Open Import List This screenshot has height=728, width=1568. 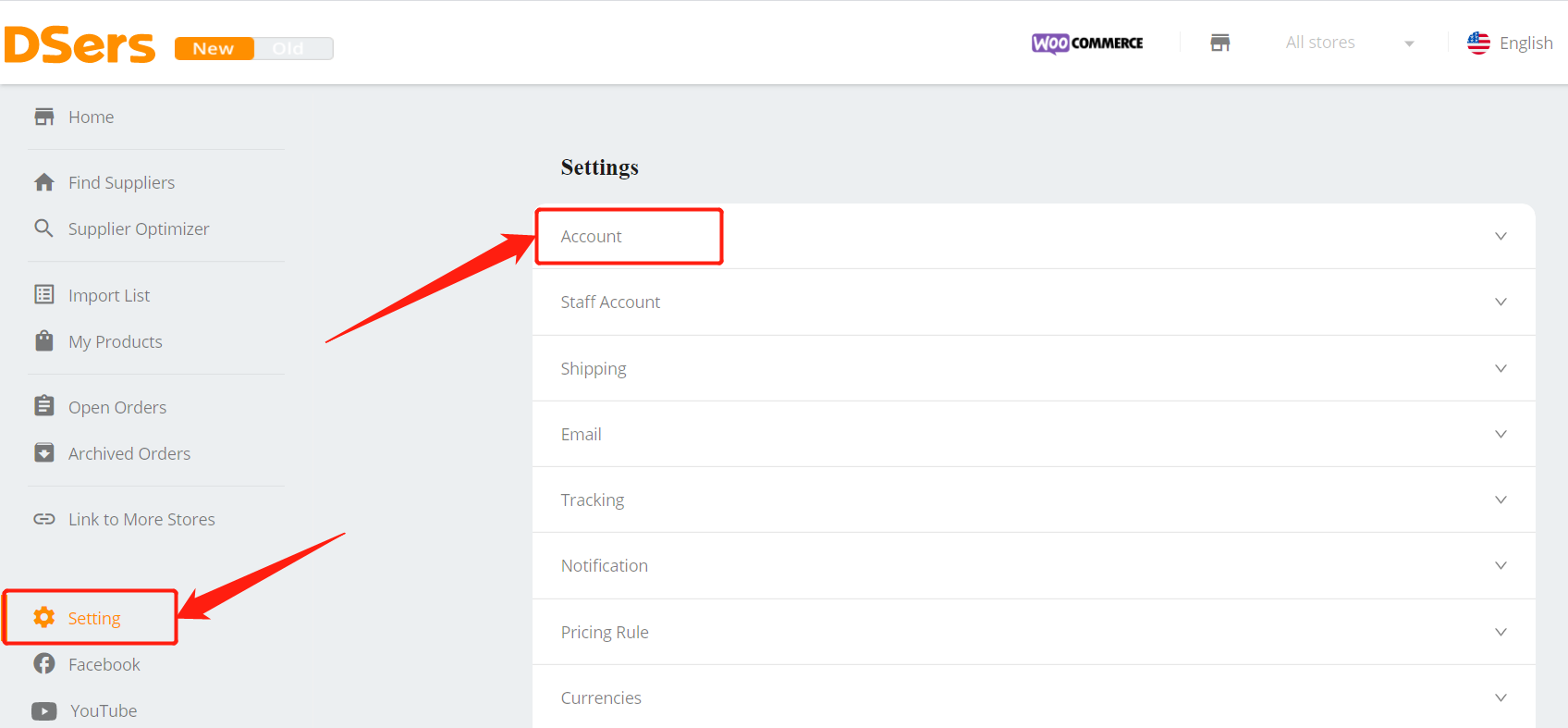[109, 295]
